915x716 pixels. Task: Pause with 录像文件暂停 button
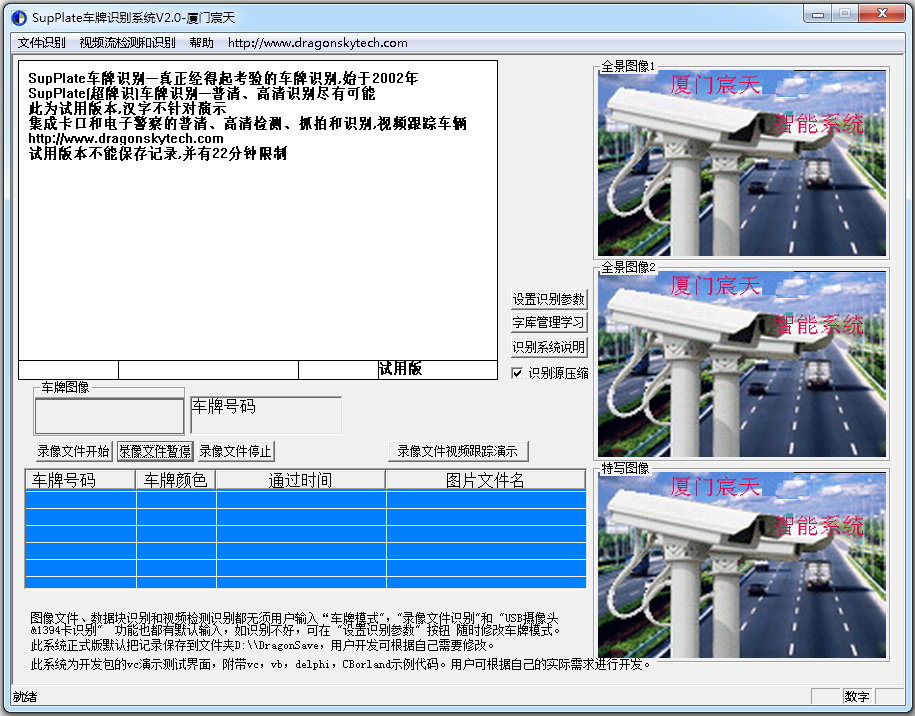[x=155, y=451]
